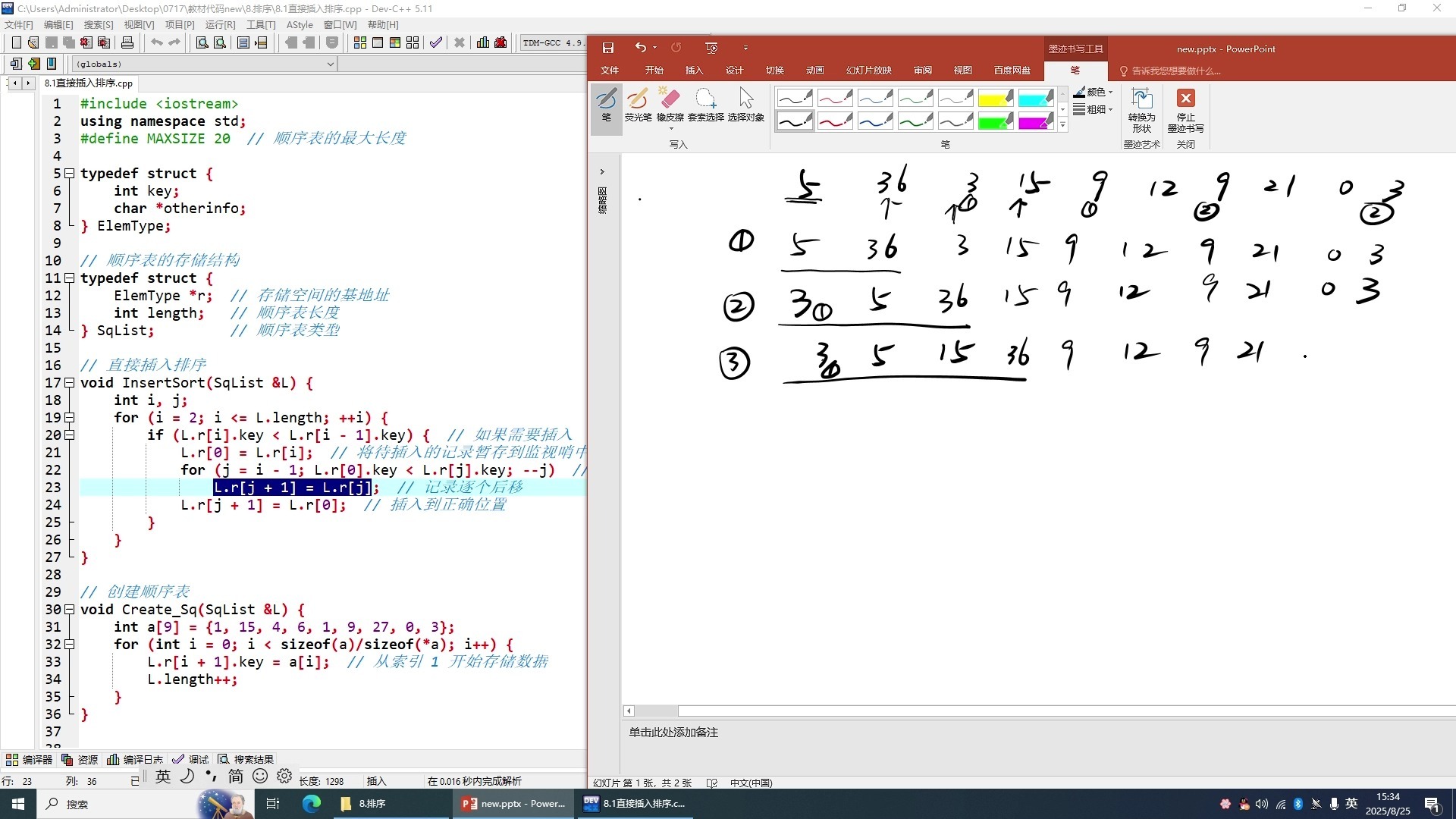1456x819 pixels.
Task: Select the Highlighter (荧光笔) ink tool
Action: (638, 105)
